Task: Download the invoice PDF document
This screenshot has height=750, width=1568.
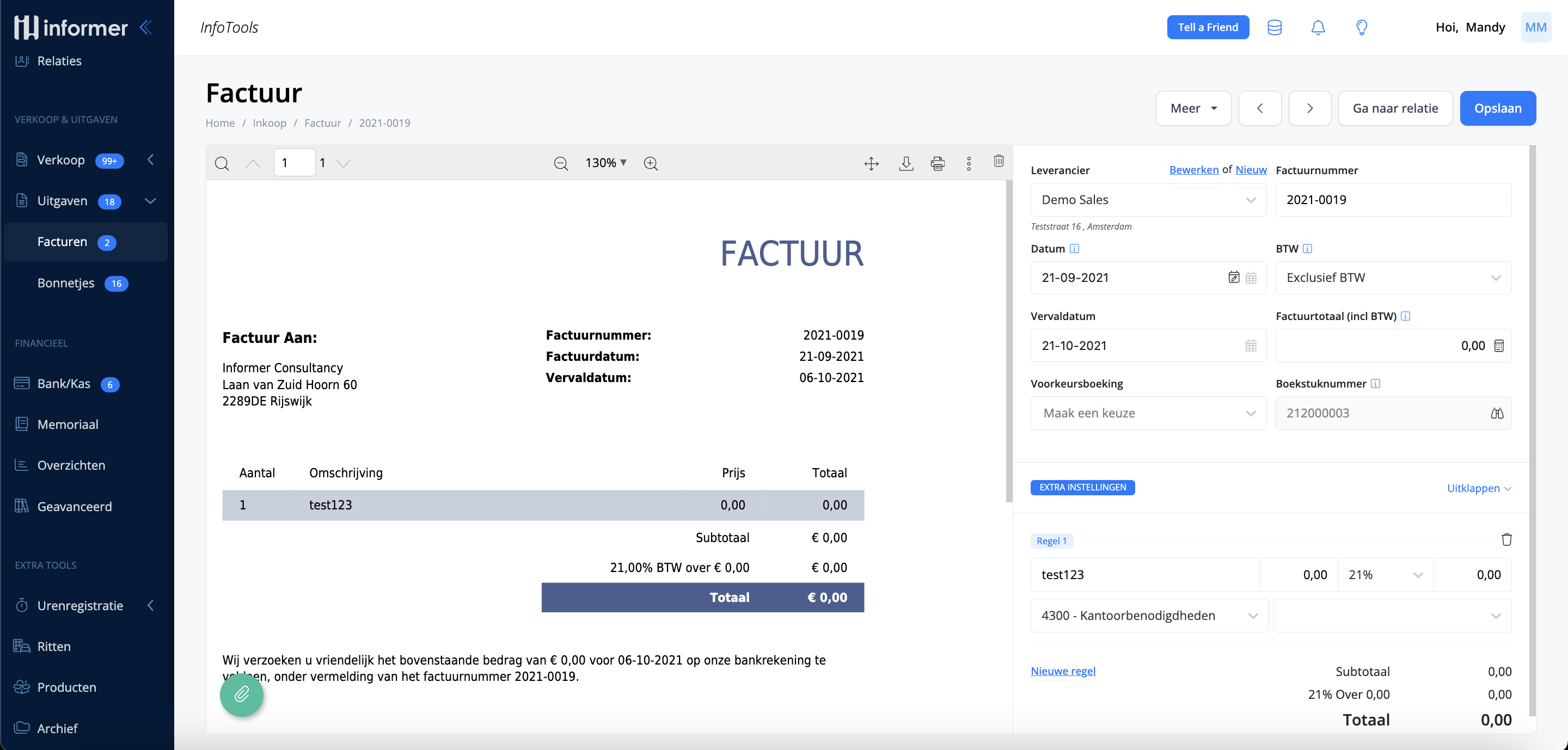Action: pos(906,163)
